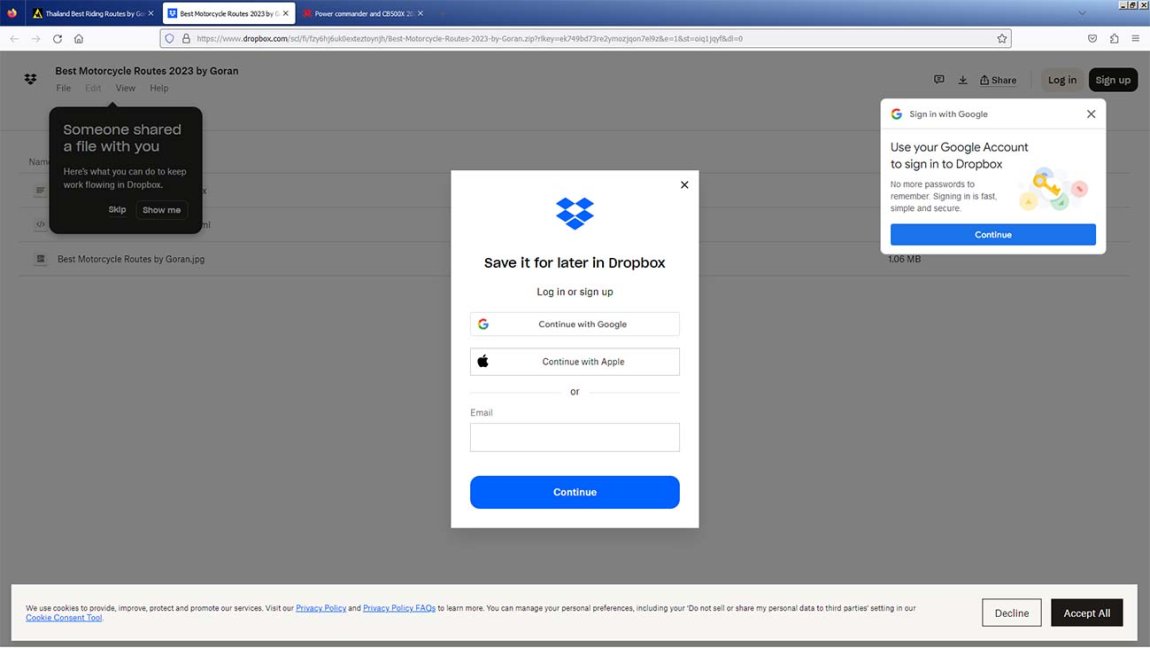
Task: Open the comments icon next to download
Action: click(938, 80)
